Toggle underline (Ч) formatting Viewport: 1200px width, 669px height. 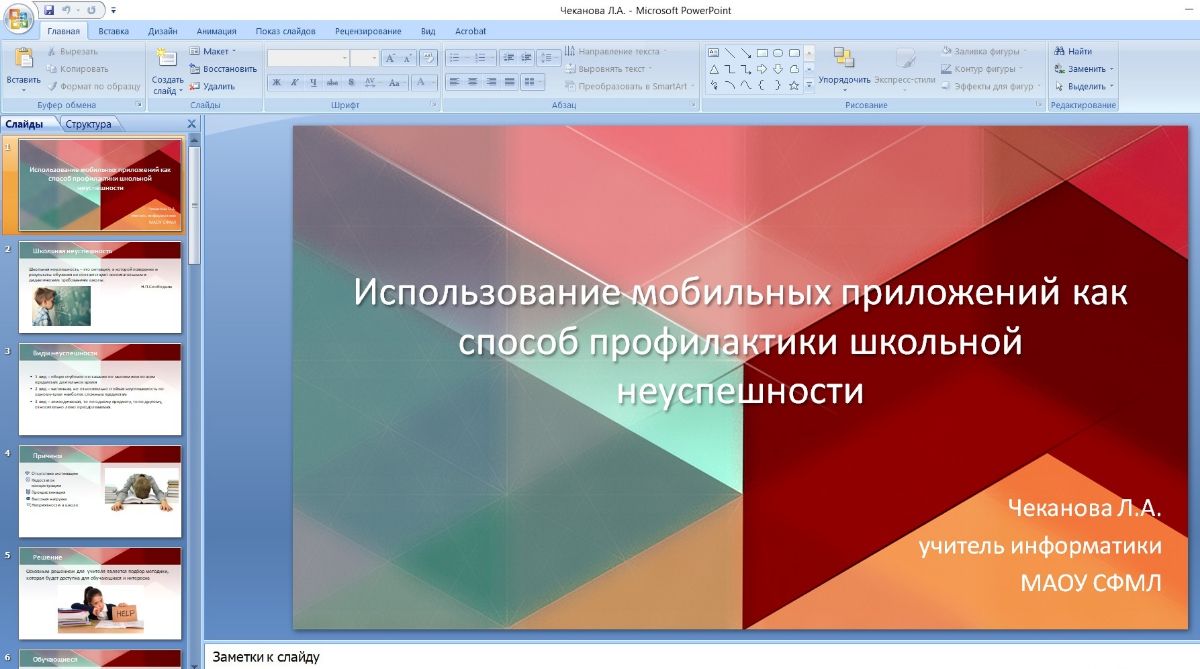313,82
